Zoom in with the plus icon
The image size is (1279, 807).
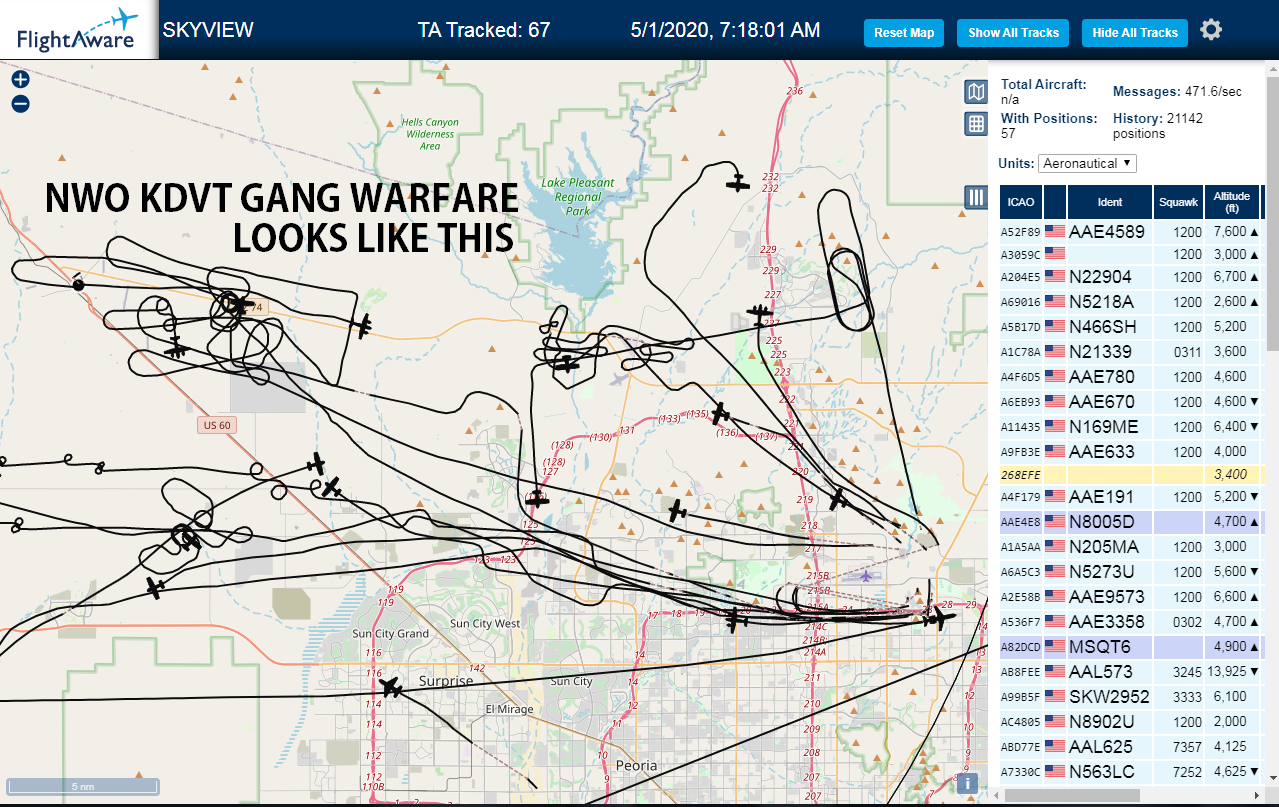click(20, 80)
